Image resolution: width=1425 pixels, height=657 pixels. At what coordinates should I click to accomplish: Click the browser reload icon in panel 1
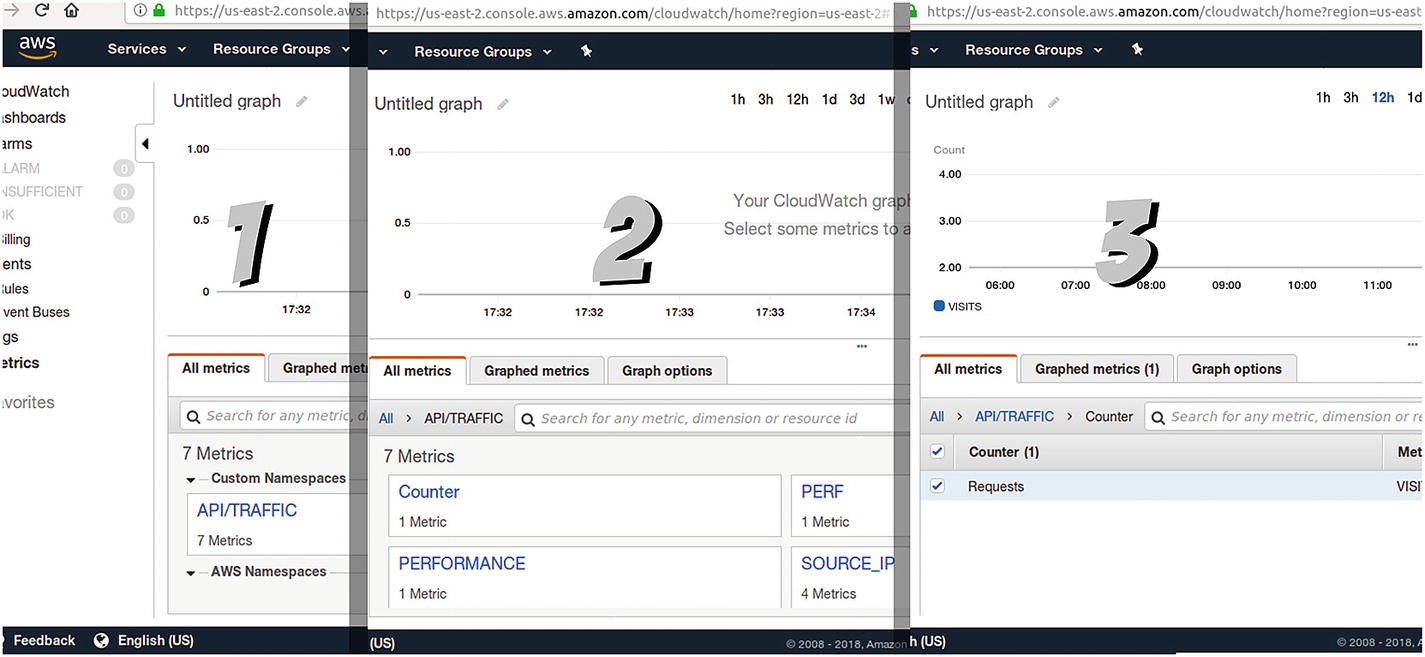tap(42, 10)
